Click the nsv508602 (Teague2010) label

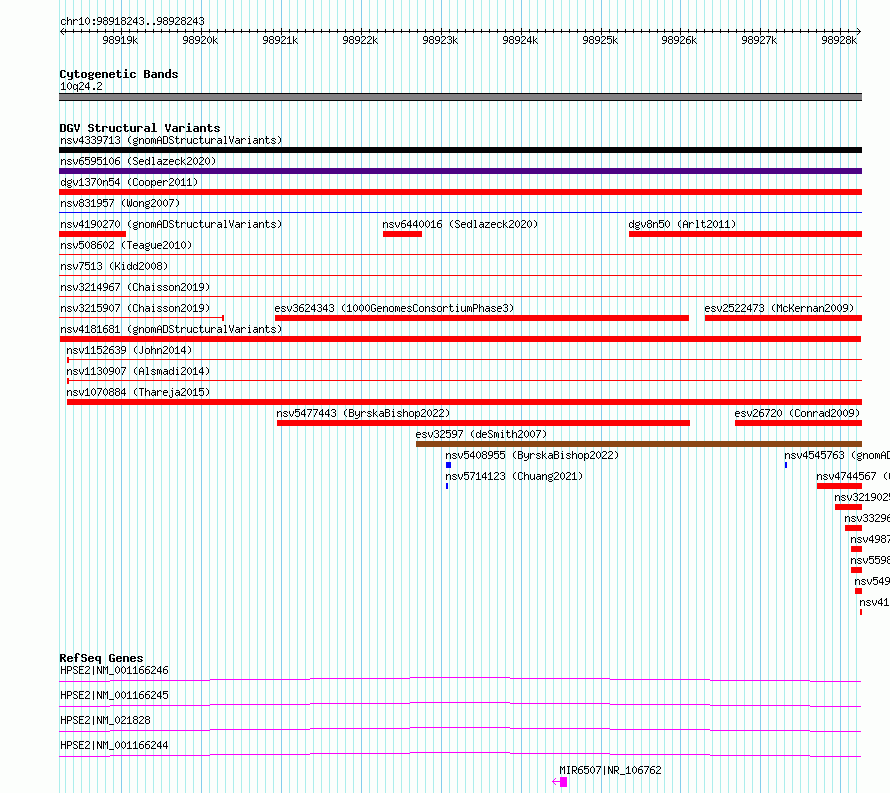click(126, 245)
